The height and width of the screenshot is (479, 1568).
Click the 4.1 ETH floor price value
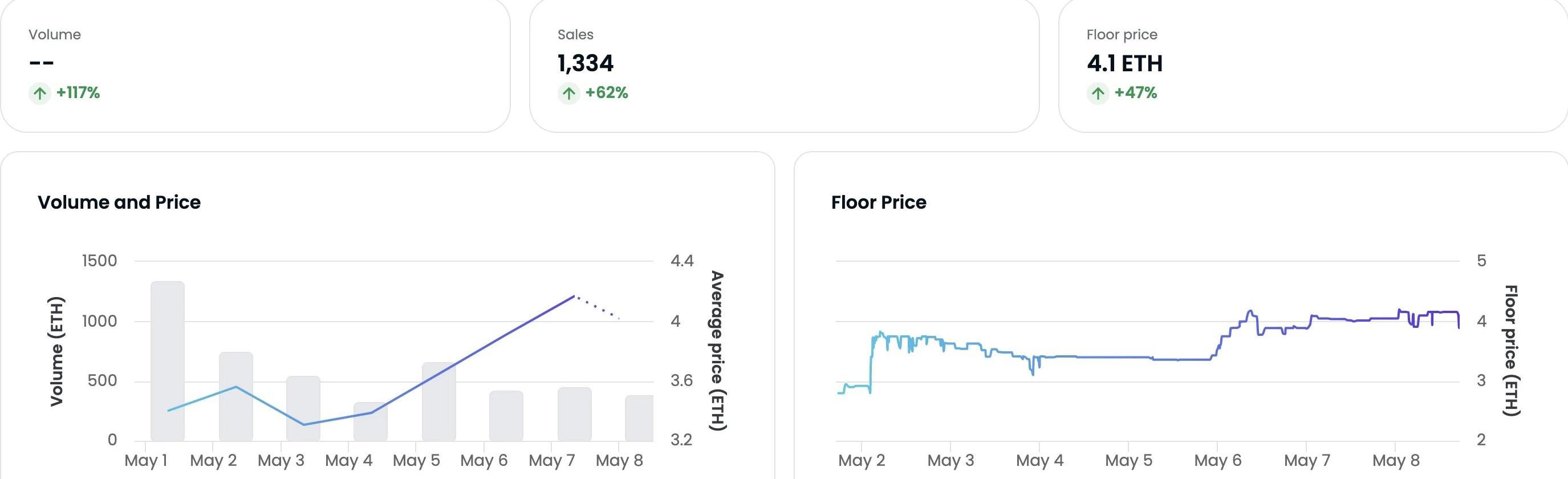coord(1125,63)
